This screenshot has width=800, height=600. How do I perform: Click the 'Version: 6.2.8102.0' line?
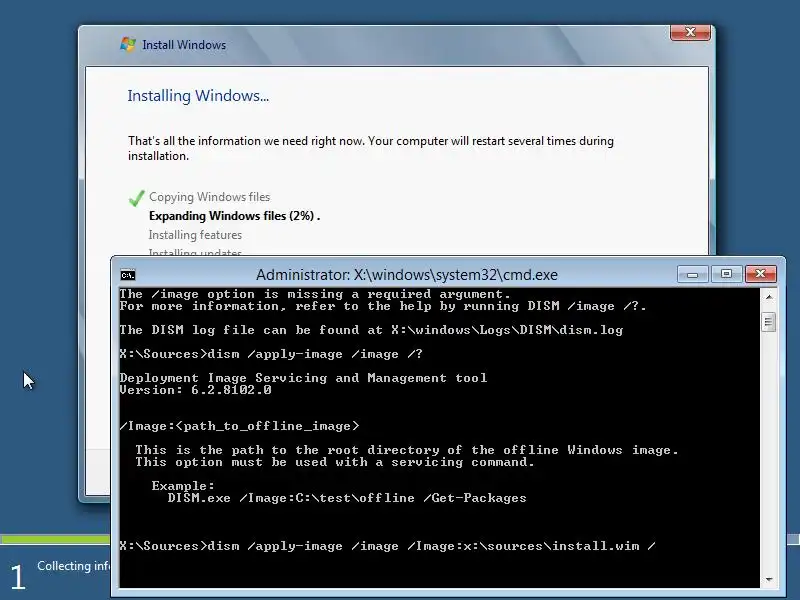click(x=195, y=390)
